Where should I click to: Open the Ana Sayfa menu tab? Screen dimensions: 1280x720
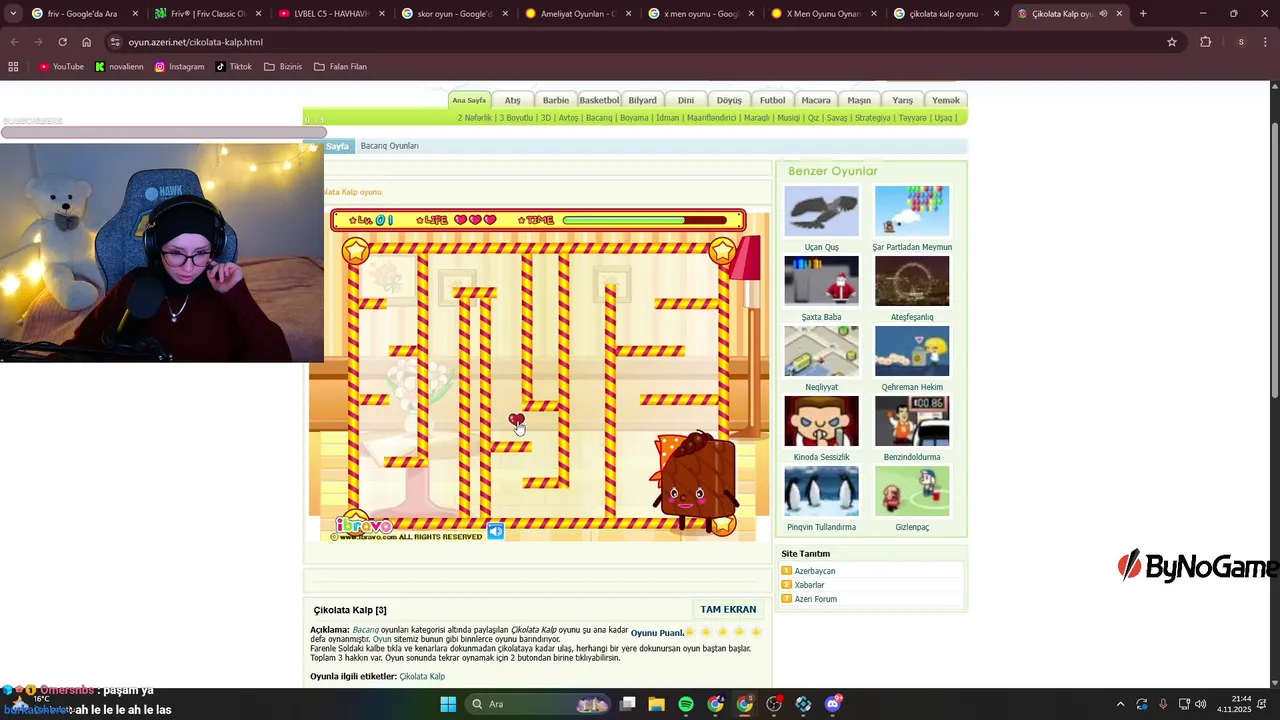(469, 100)
